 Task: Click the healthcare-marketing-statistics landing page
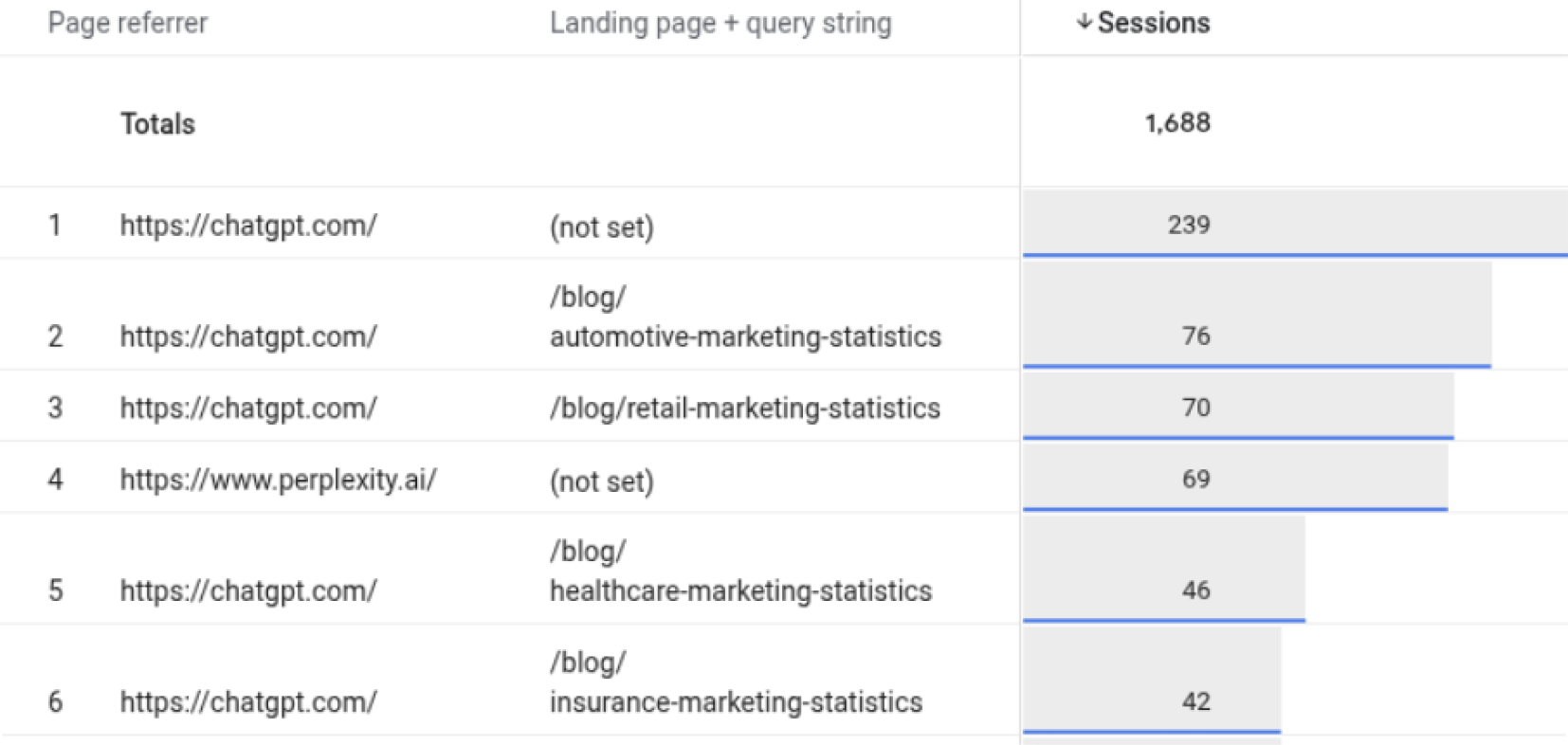coord(740,571)
